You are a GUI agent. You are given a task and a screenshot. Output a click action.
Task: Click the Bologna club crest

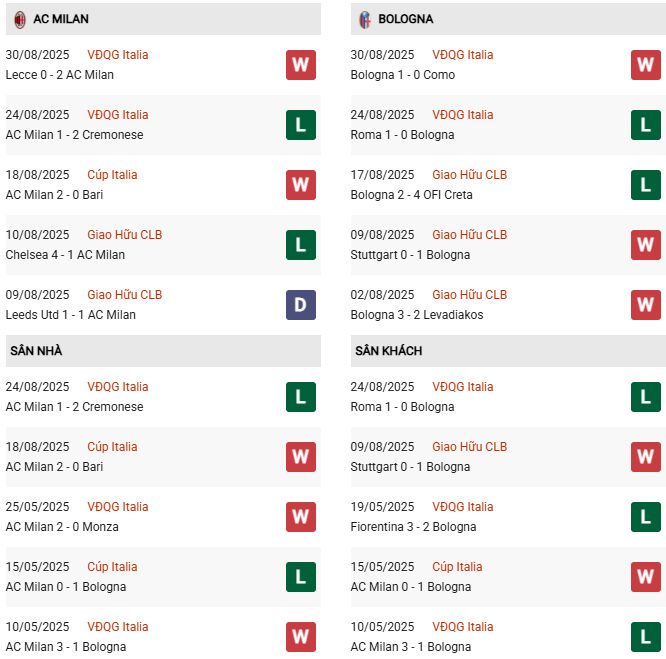pos(365,19)
